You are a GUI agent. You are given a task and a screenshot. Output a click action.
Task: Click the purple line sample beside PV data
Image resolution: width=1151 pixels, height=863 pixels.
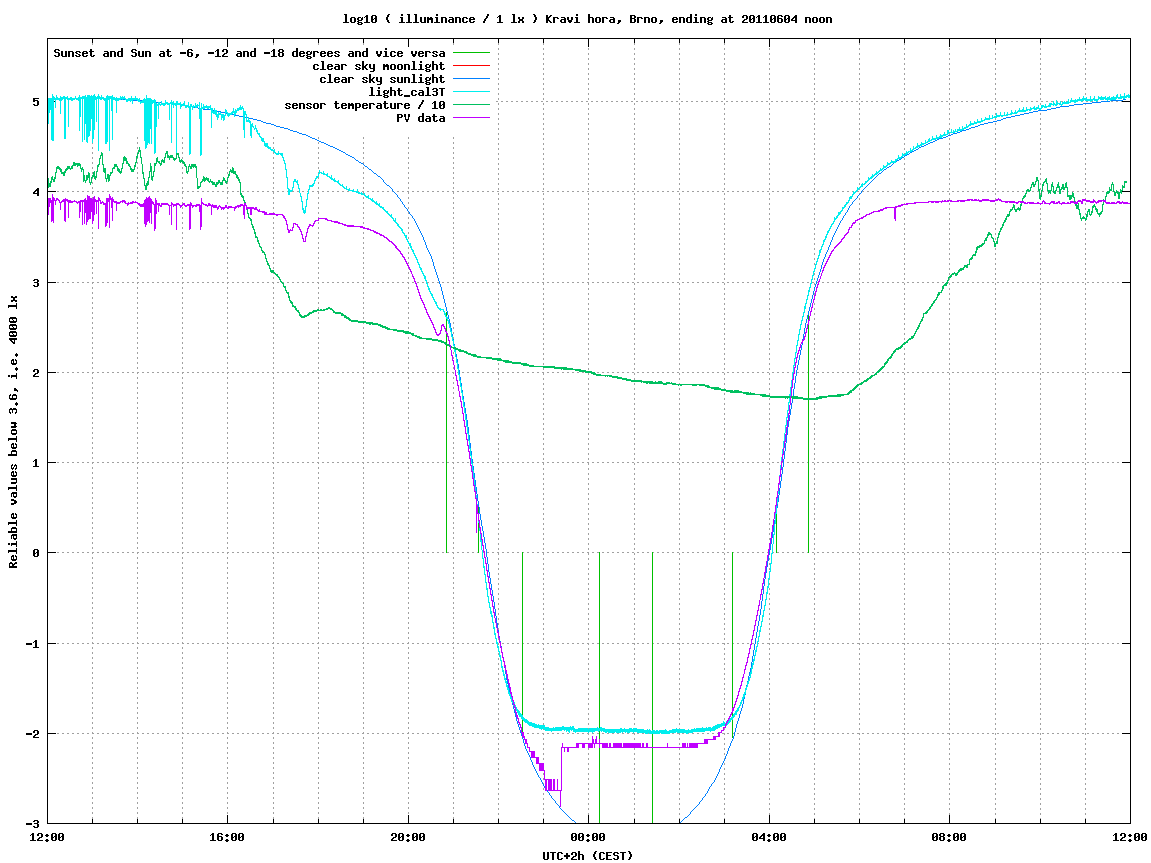coord(471,118)
